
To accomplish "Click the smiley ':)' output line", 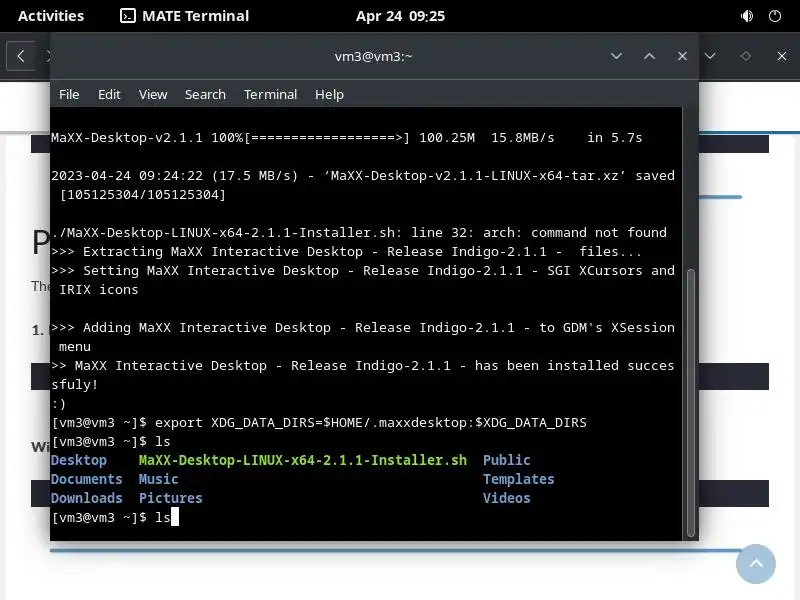I will click(x=59, y=404).
